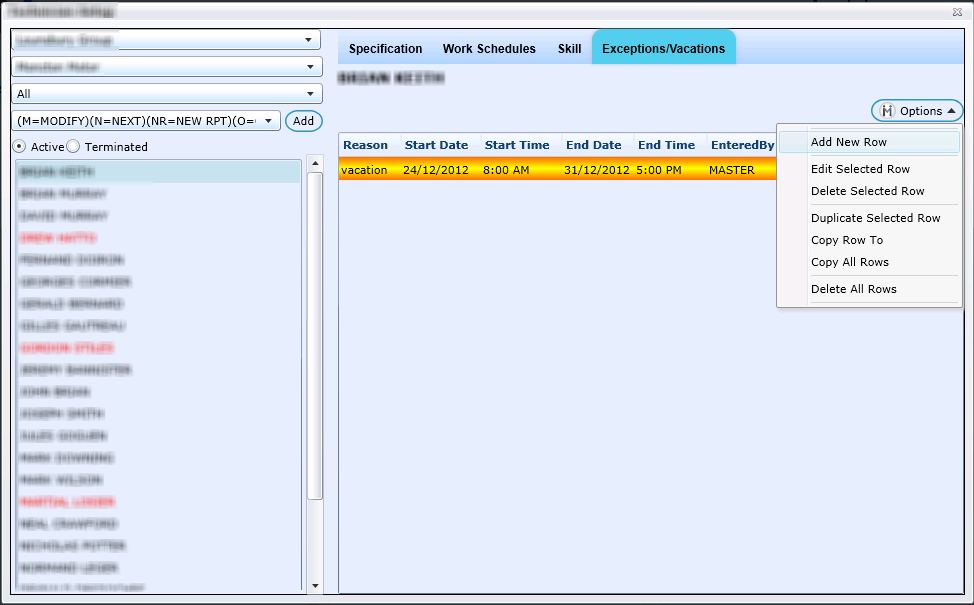974x605 pixels.
Task: Click the employee list scroll down arrow
Action: [x=316, y=586]
